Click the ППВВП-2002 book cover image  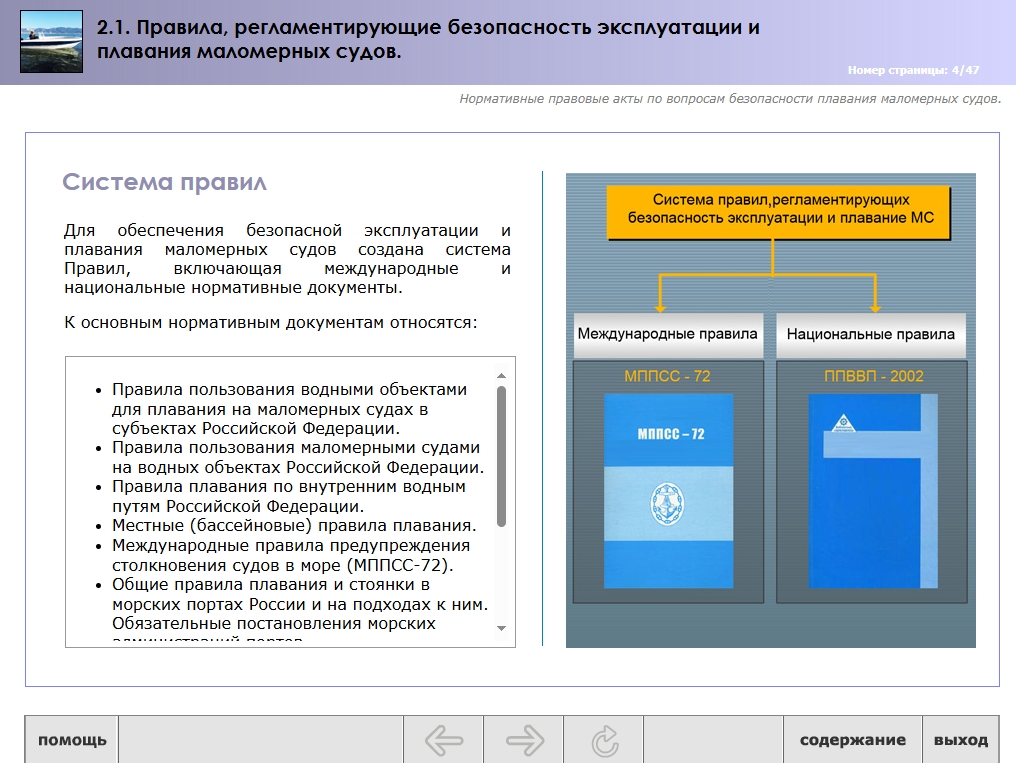tap(872, 491)
